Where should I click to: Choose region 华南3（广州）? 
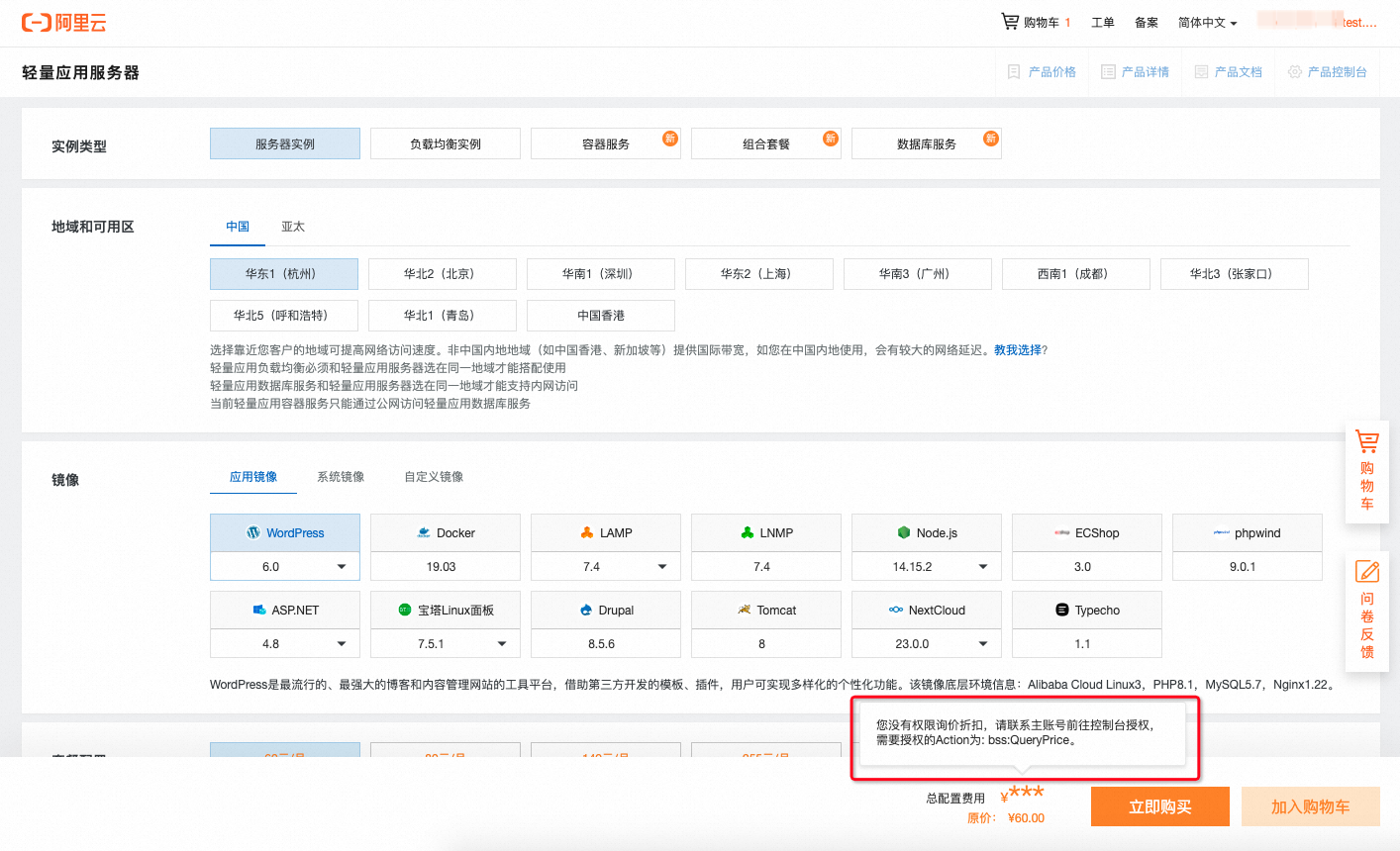[918, 274]
